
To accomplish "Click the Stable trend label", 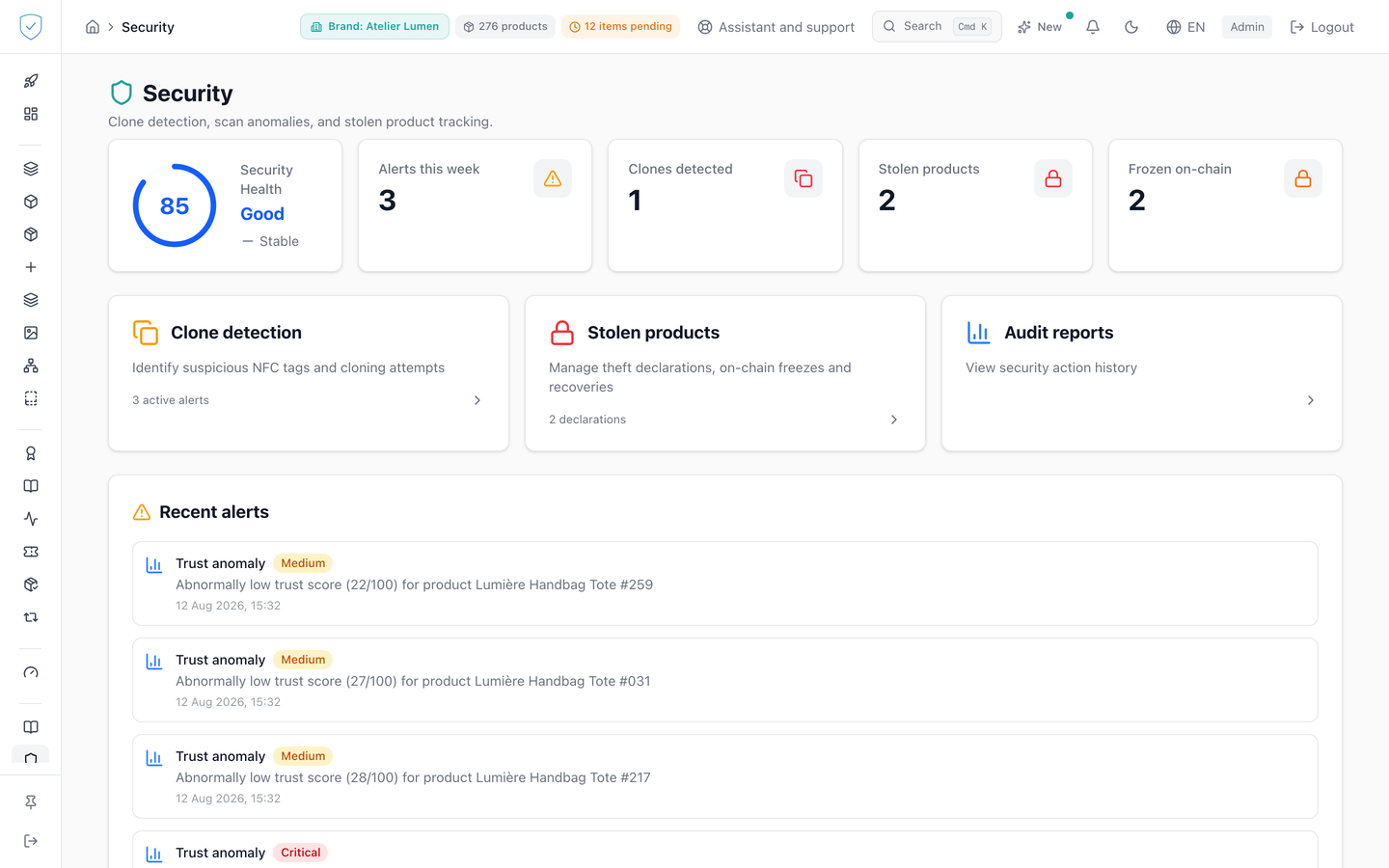I will pyautogui.click(x=279, y=241).
